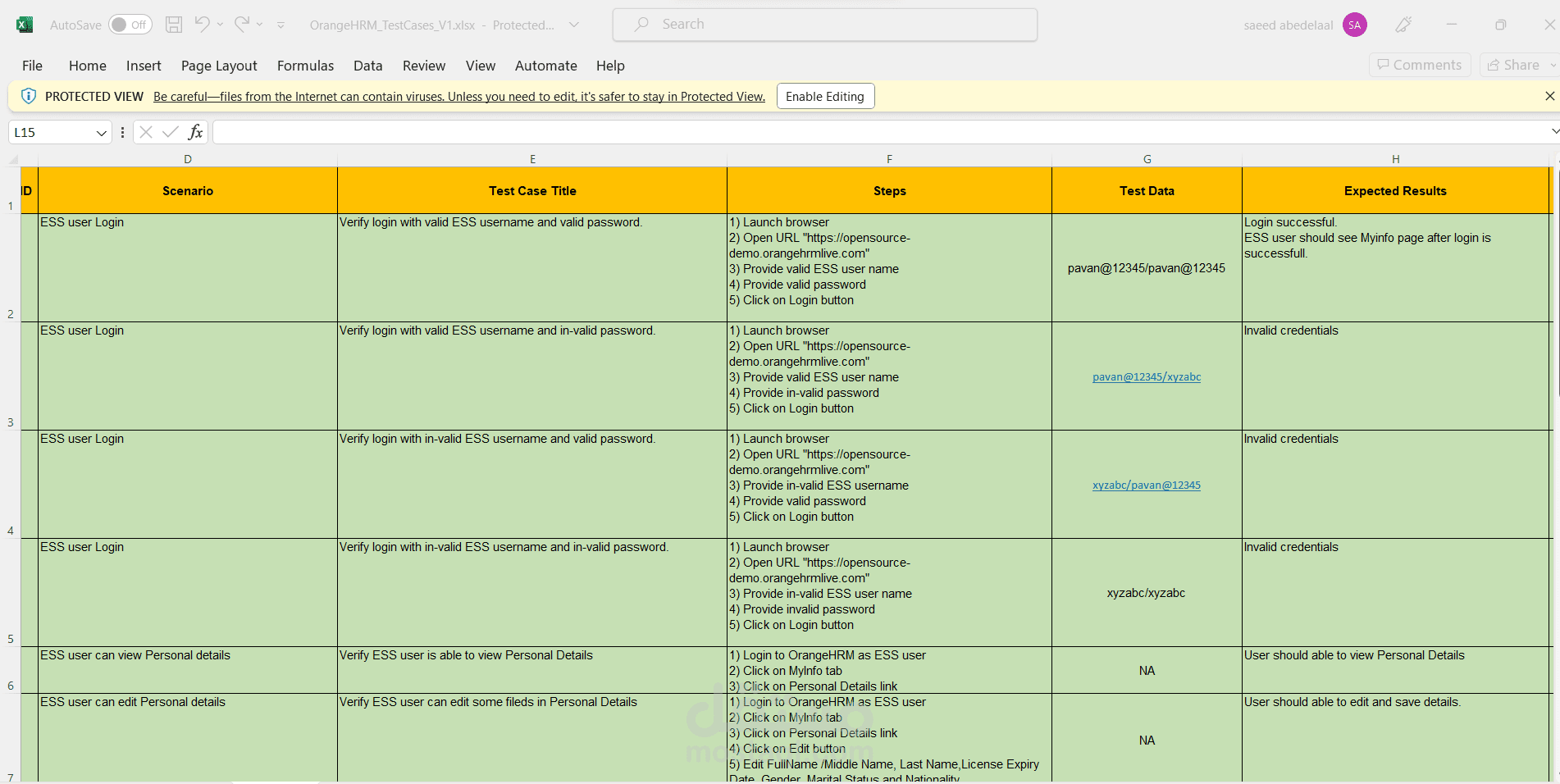Select 'ESS user can view Personal details' cell
Image resolution: width=1560 pixels, height=784 pixels.
coord(188,670)
